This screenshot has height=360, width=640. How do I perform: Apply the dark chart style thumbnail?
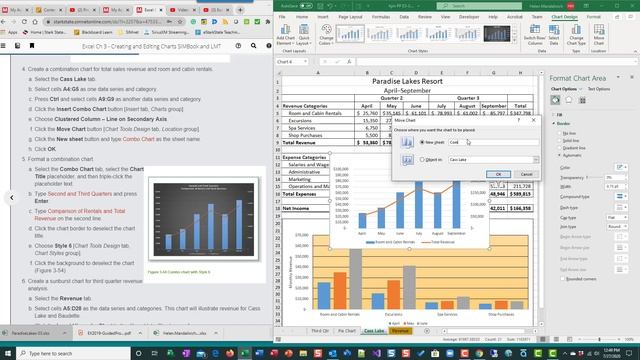(497, 34)
